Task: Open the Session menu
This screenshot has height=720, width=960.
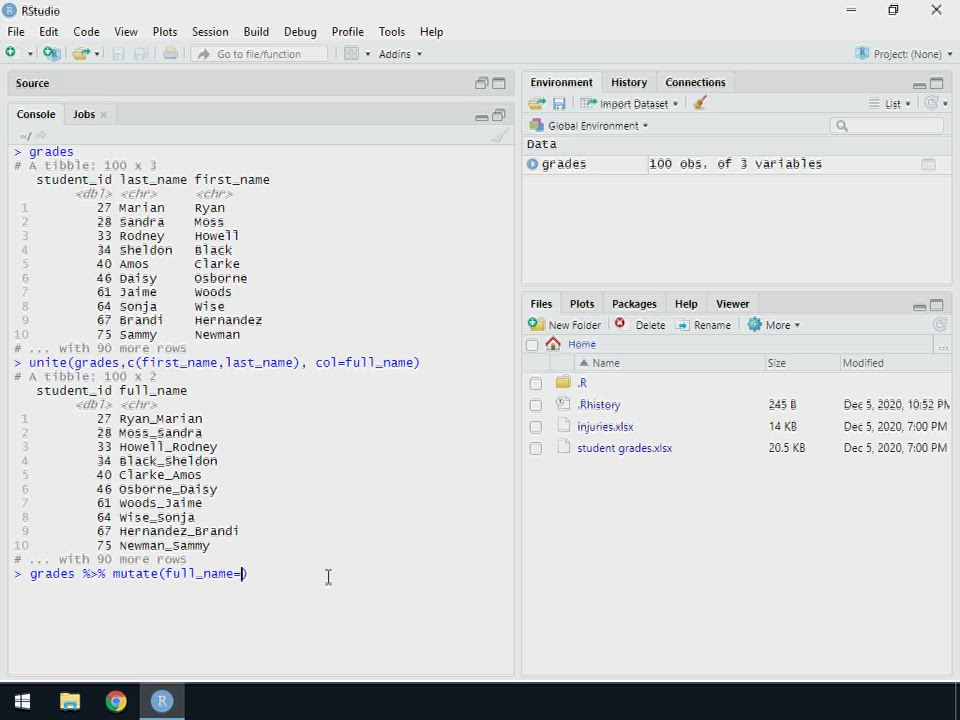Action: [x=210, y=32]
